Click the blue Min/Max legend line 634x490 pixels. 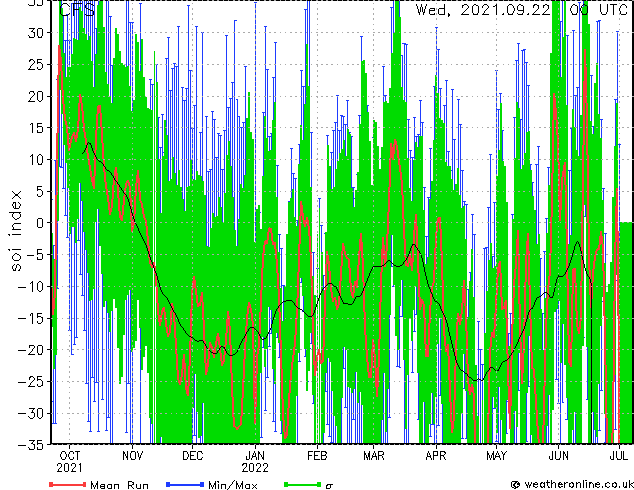coord(185,484)
